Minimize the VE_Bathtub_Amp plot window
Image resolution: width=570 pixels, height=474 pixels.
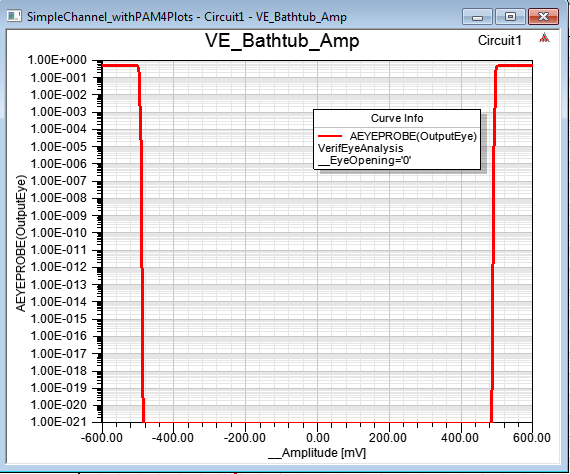[x=477, y=17]
